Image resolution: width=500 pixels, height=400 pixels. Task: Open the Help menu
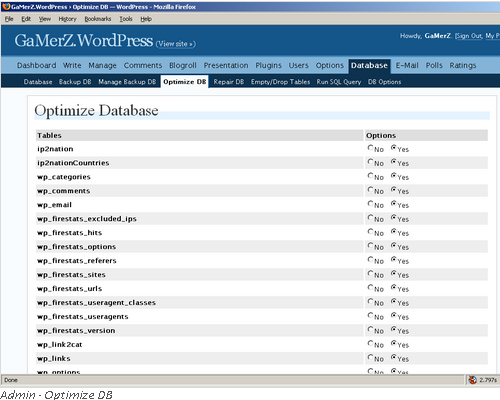[x=146, y=19]
